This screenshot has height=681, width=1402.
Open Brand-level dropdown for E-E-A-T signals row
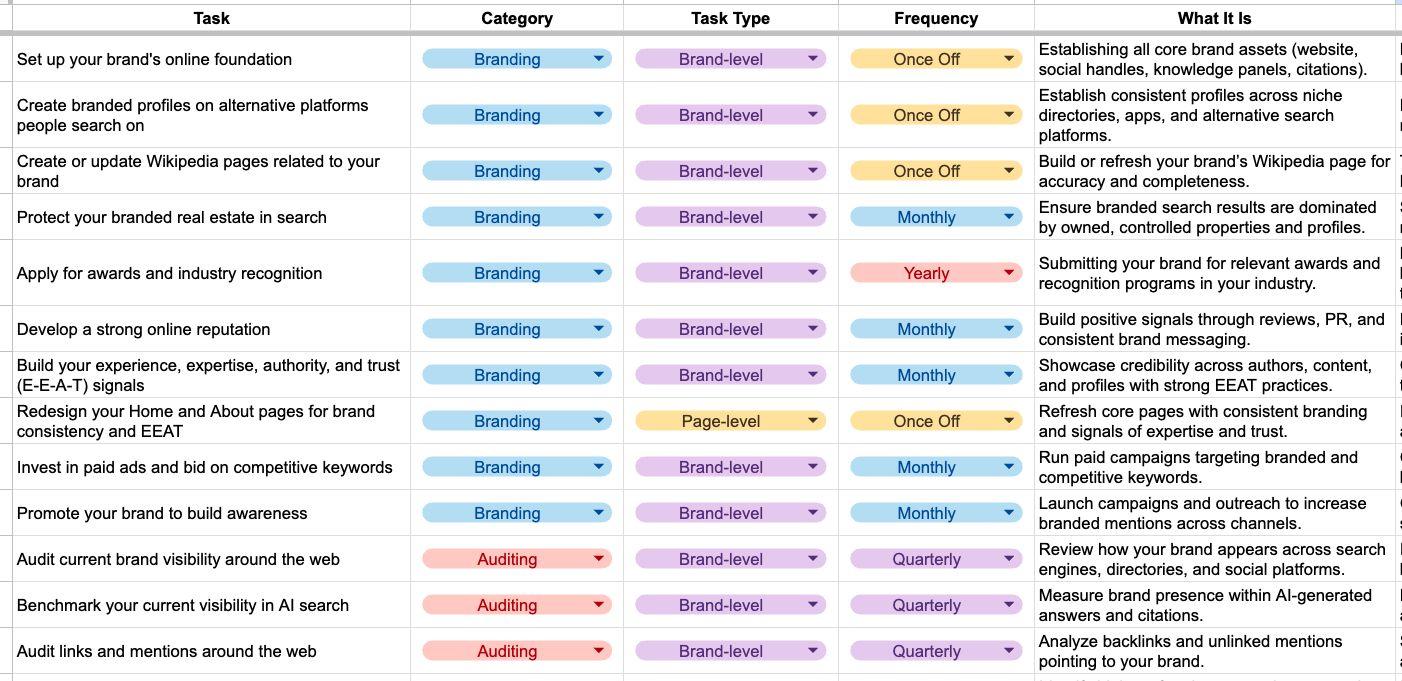[x=730, y=375]
